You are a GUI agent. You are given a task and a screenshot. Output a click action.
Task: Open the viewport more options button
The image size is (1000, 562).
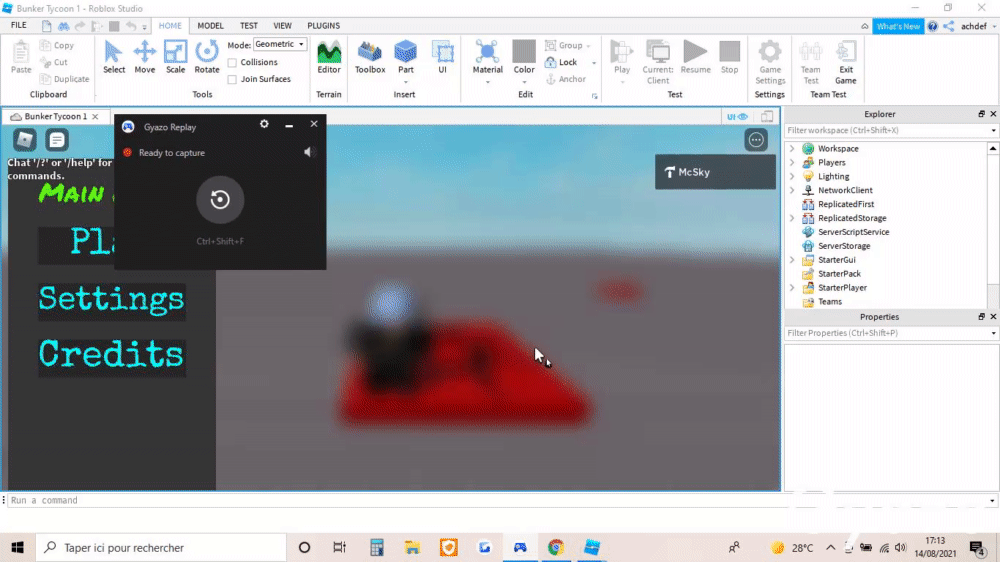756,140
